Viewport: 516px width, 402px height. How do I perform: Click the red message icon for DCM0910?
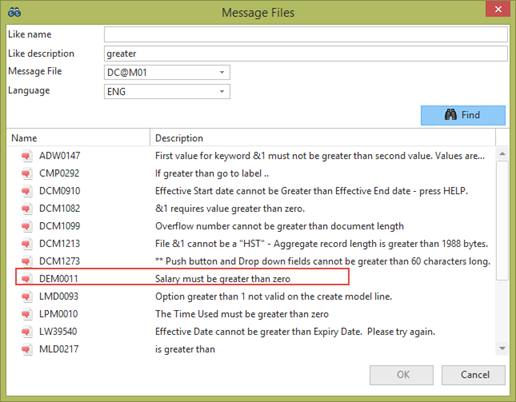(x=27, y=191)
